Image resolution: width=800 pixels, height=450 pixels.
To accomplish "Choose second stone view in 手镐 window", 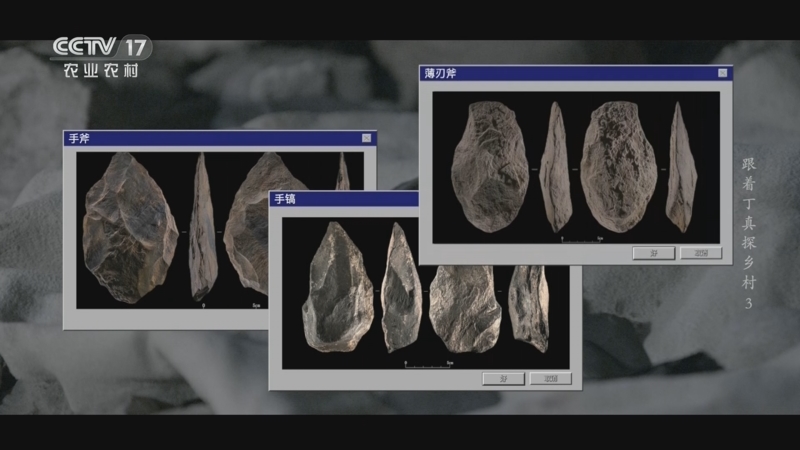I will (399, 285).
